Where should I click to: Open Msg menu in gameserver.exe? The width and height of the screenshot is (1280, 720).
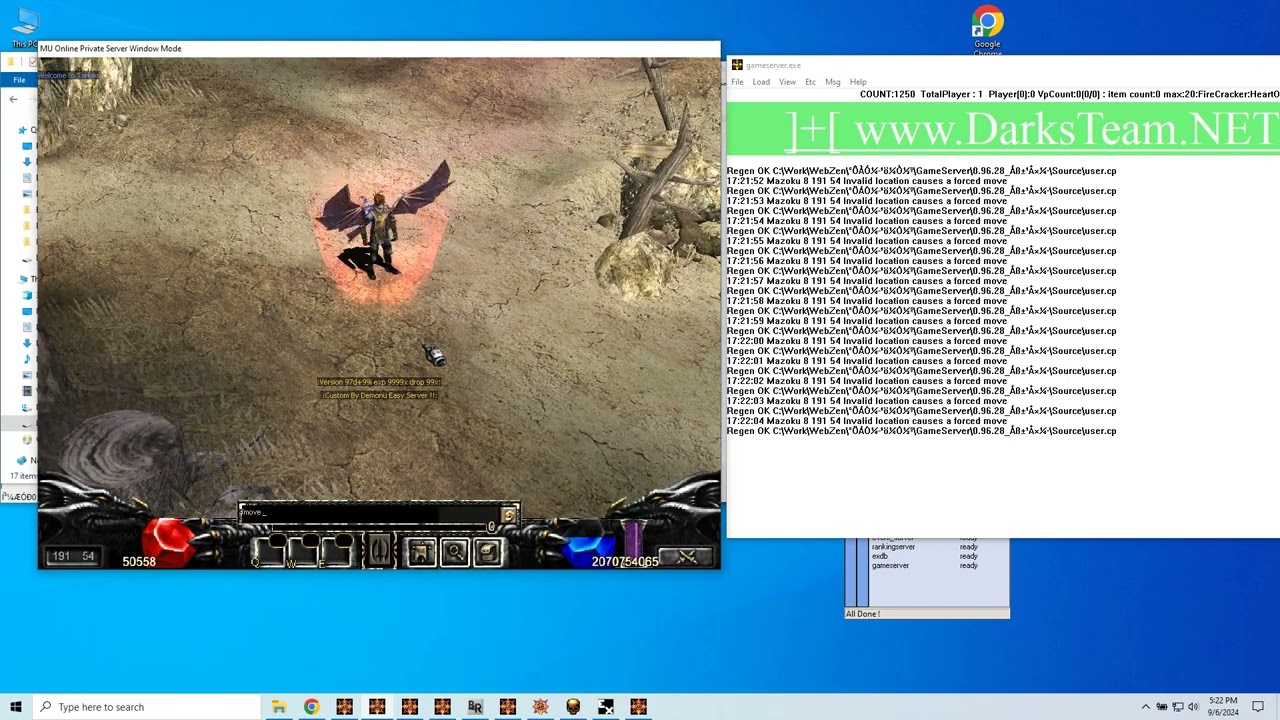(832, 82)
